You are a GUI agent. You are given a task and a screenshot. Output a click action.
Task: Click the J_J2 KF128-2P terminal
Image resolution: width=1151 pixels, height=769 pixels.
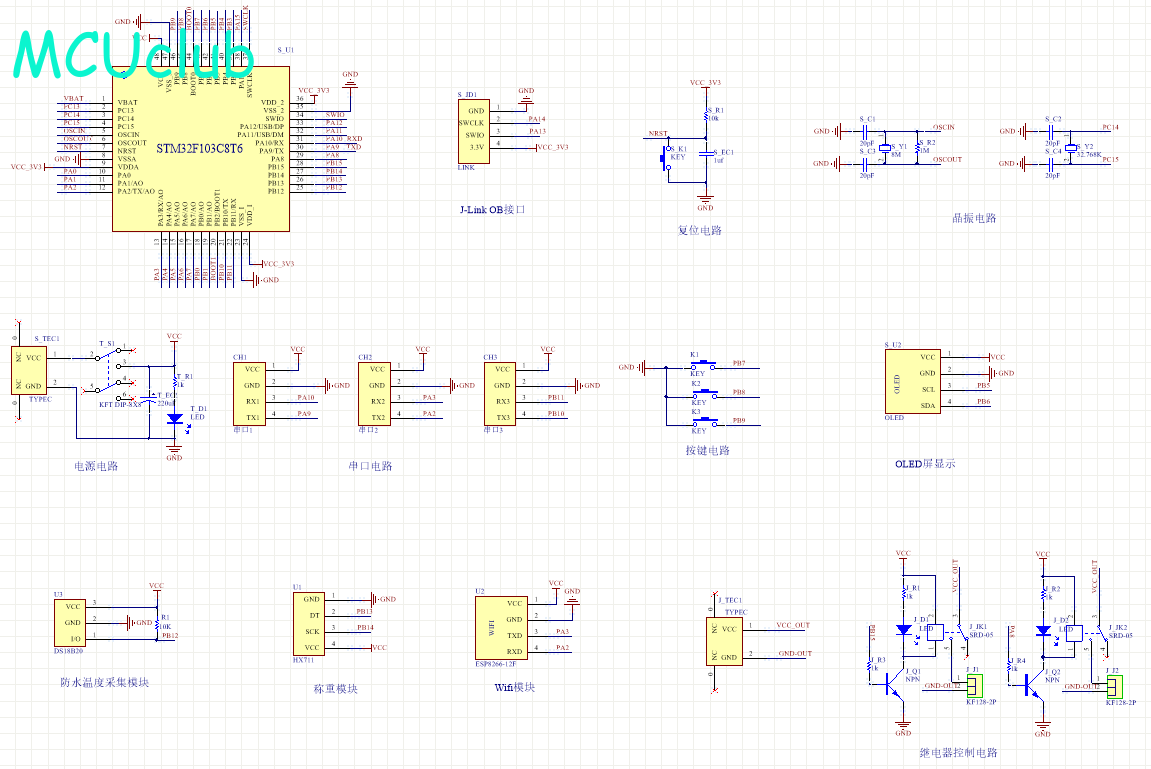(x=1114, y=686)
